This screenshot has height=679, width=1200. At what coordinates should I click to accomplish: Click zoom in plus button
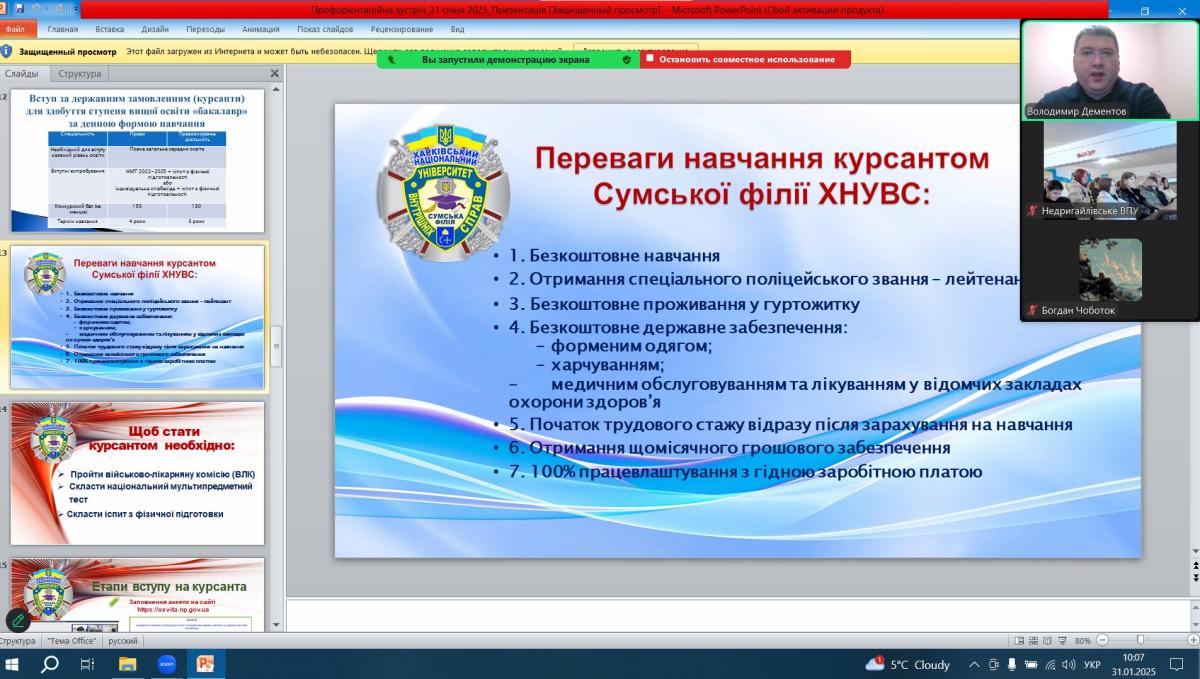click(x=1192, y=640)
